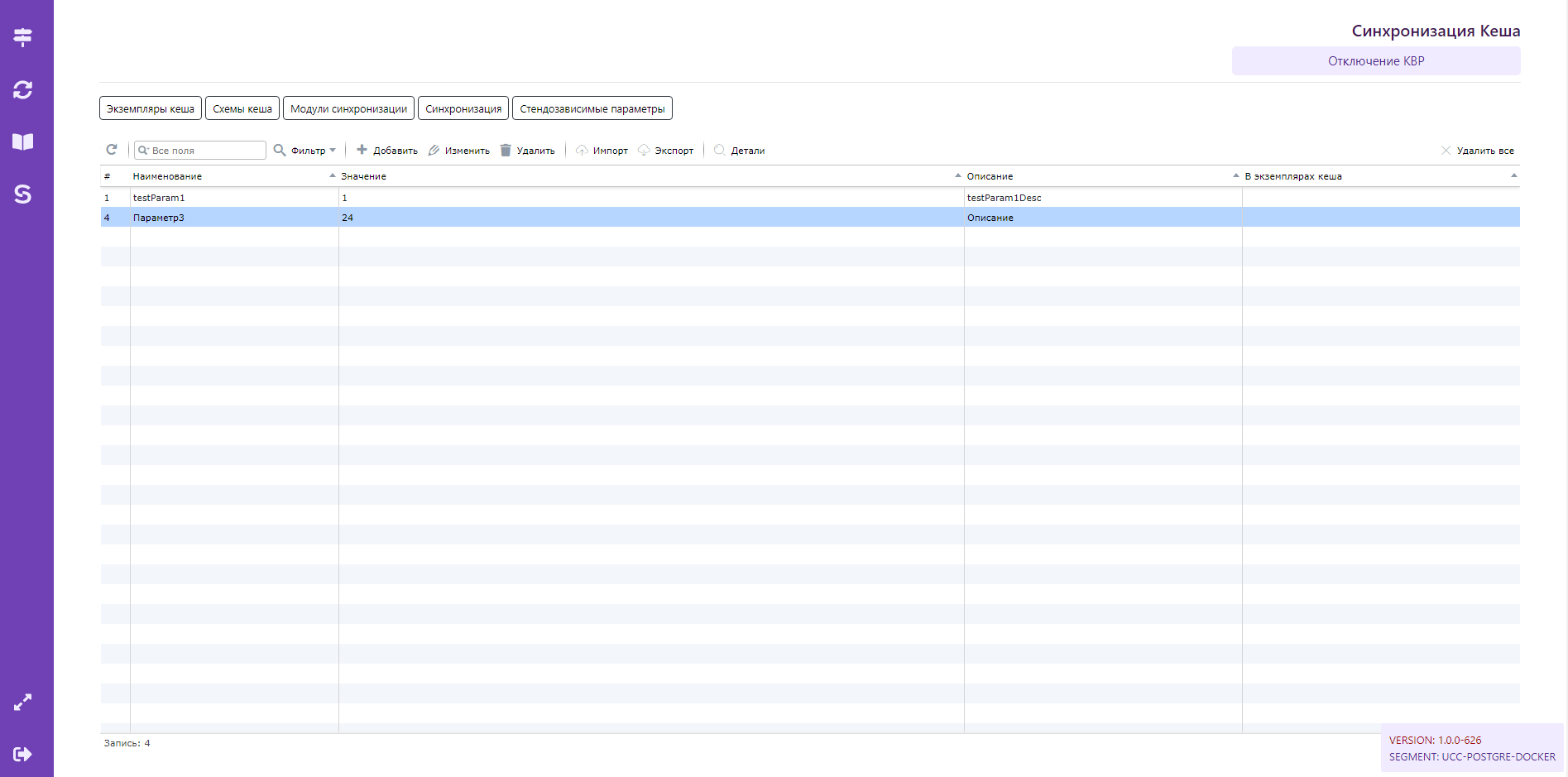Click the Отключение КВР button
1568x777 pixels.
[x=1375, y=61]
